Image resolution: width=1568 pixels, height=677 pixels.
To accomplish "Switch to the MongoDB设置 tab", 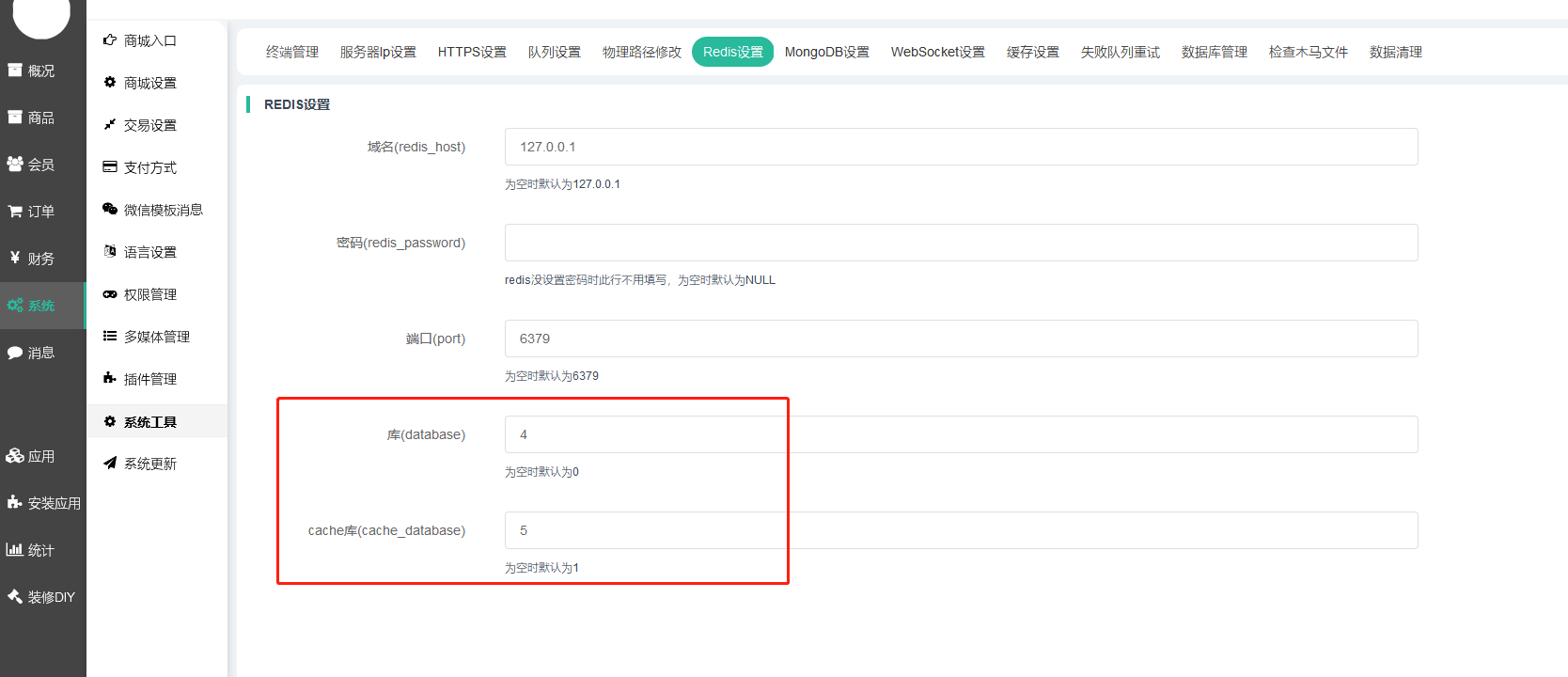I will click(826, 52).
